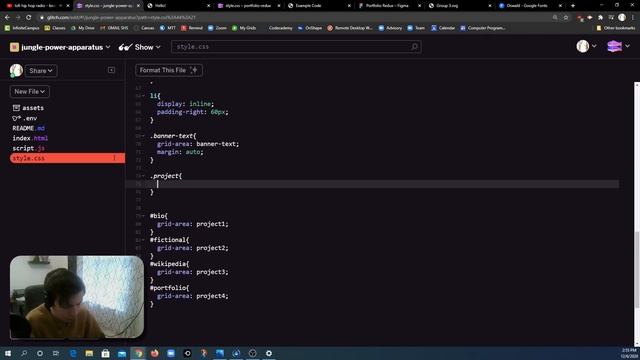Fold the #bio rule in gutter

pyautogui.click(x=143, y=216)
